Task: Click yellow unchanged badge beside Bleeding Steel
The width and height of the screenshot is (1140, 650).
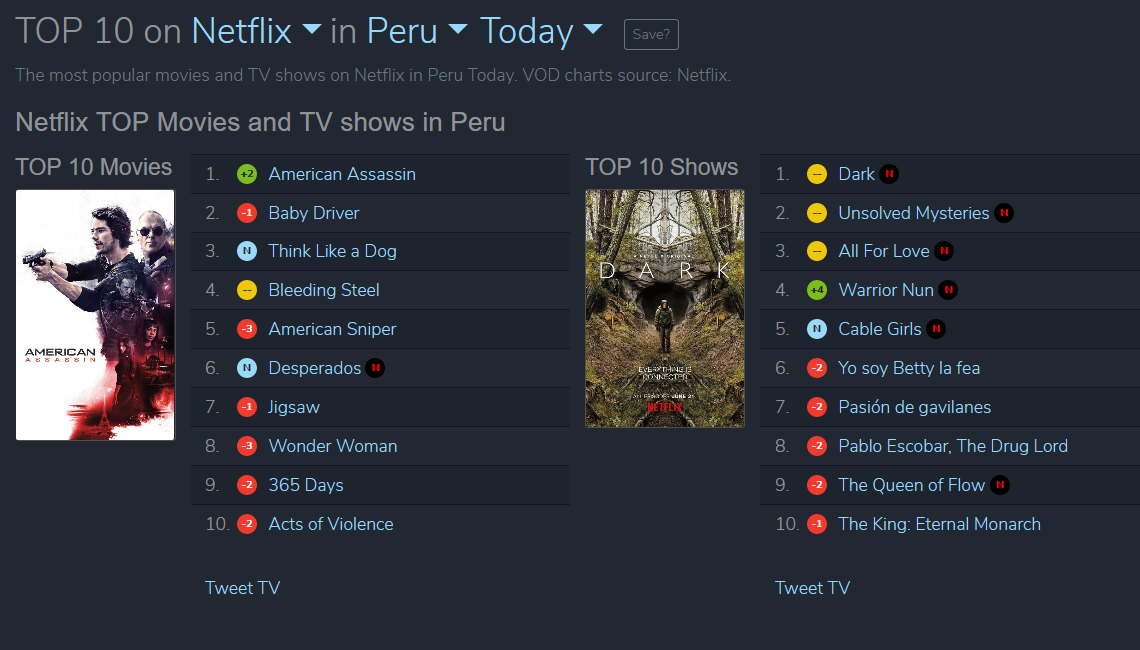Action: (247, 290)
